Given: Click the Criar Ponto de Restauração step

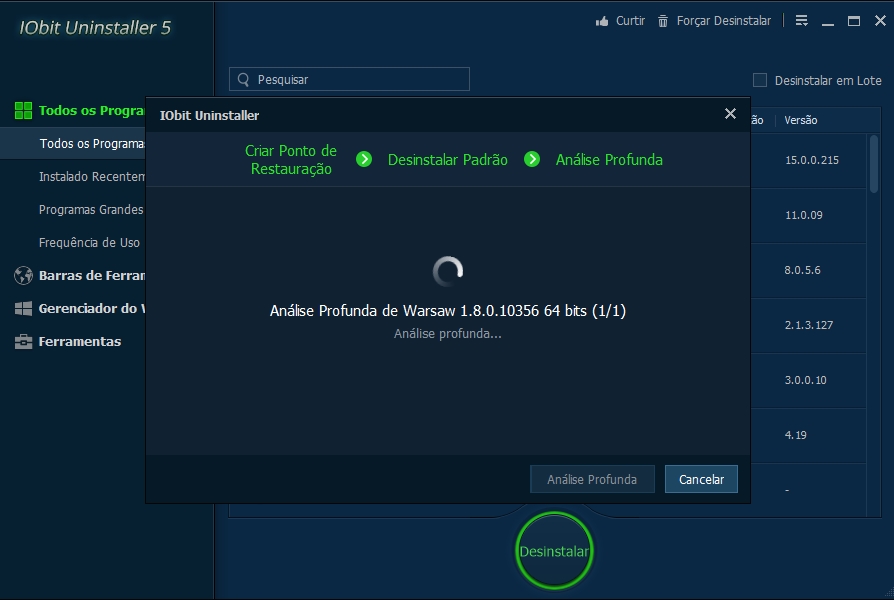Looking at the screenshot, I should coord(291,160).
